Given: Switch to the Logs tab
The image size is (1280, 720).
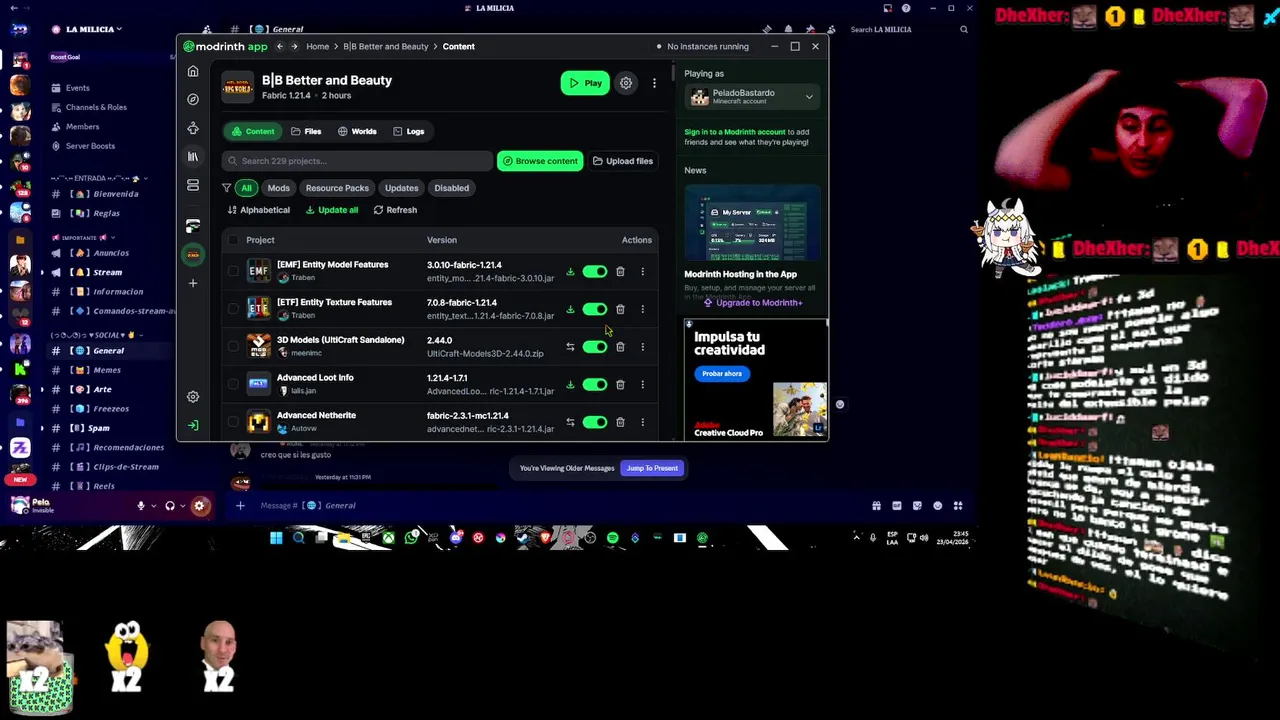Looking at the screenshot, I should 408,131.
